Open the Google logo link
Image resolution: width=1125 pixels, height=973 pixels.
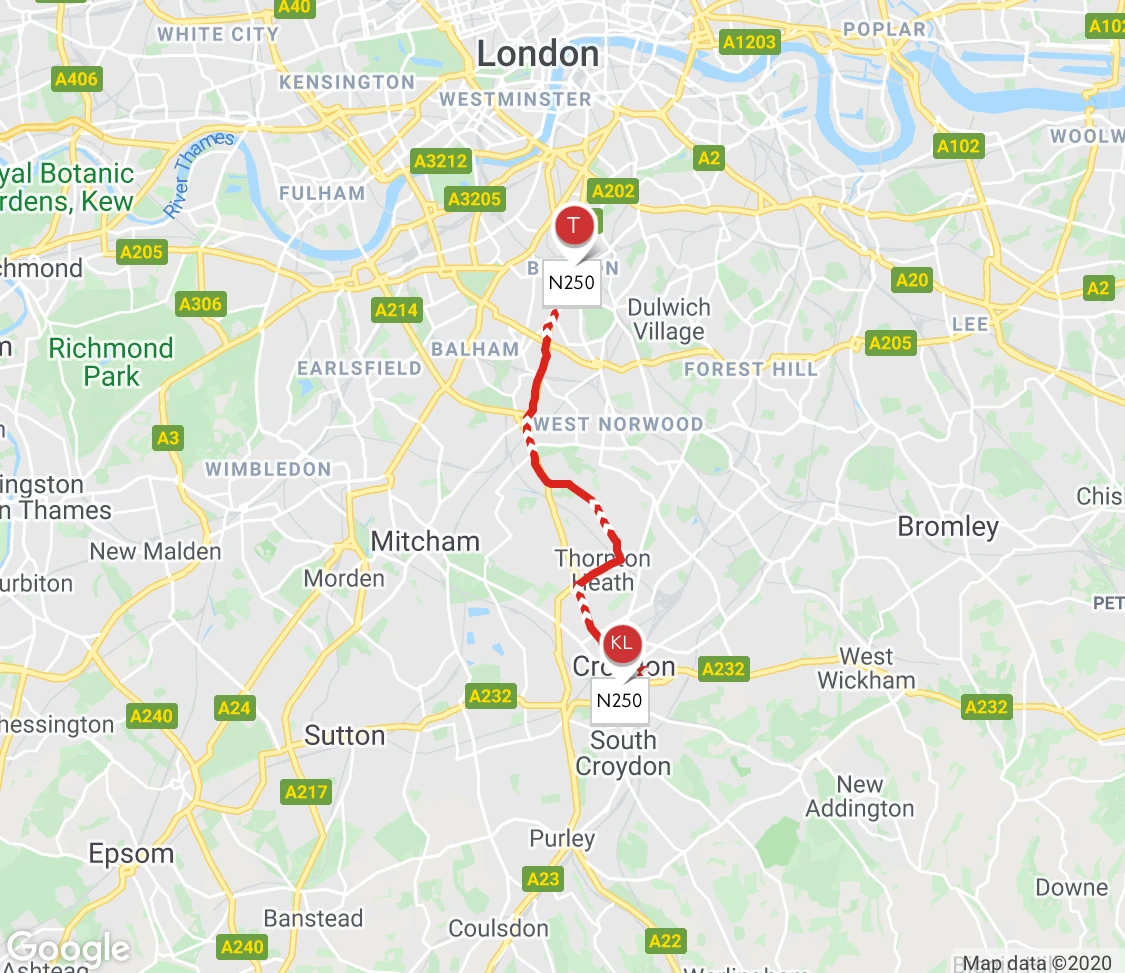click(x=69, y=949)
